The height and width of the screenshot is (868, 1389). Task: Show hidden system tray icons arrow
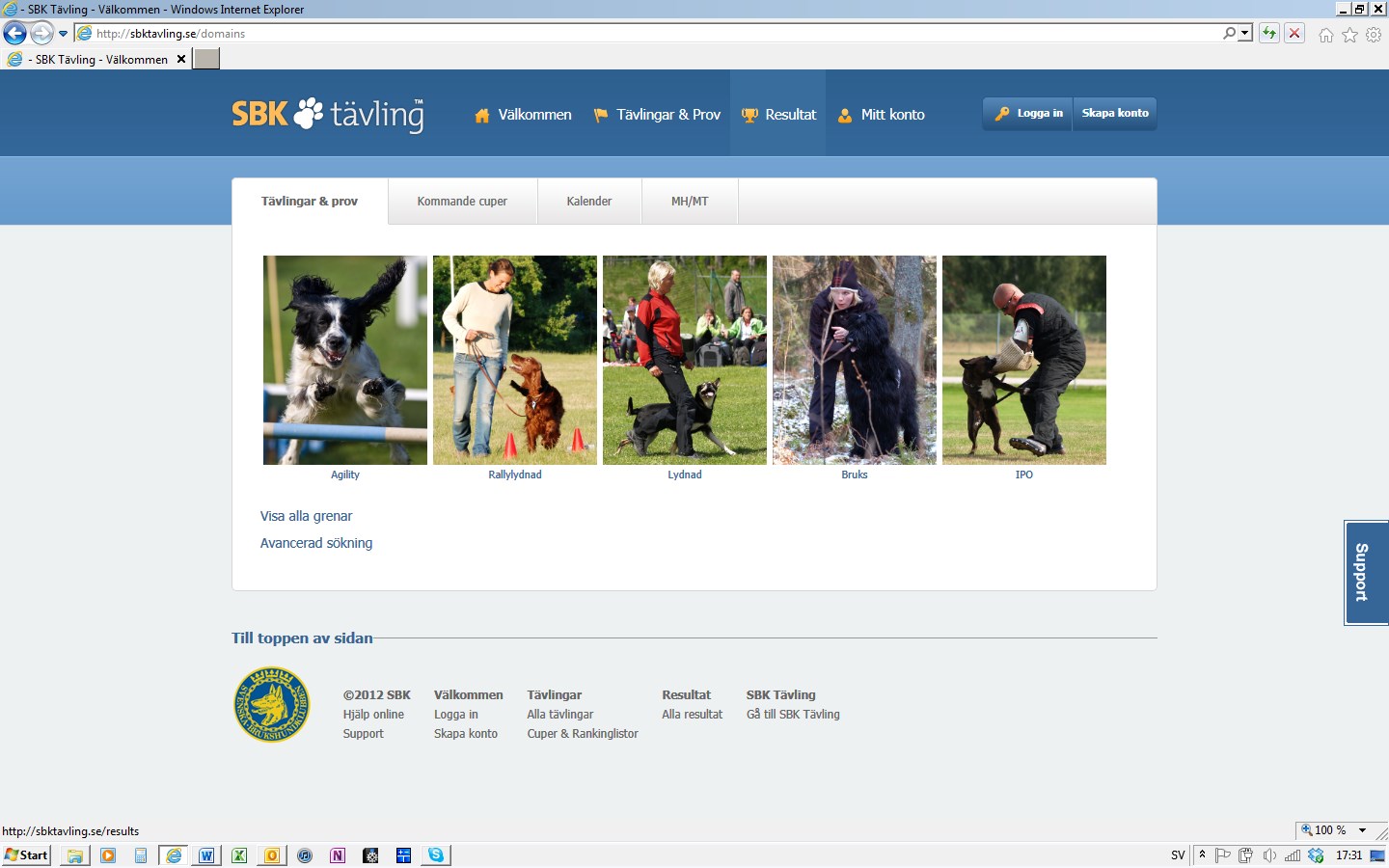[1202, 855]
